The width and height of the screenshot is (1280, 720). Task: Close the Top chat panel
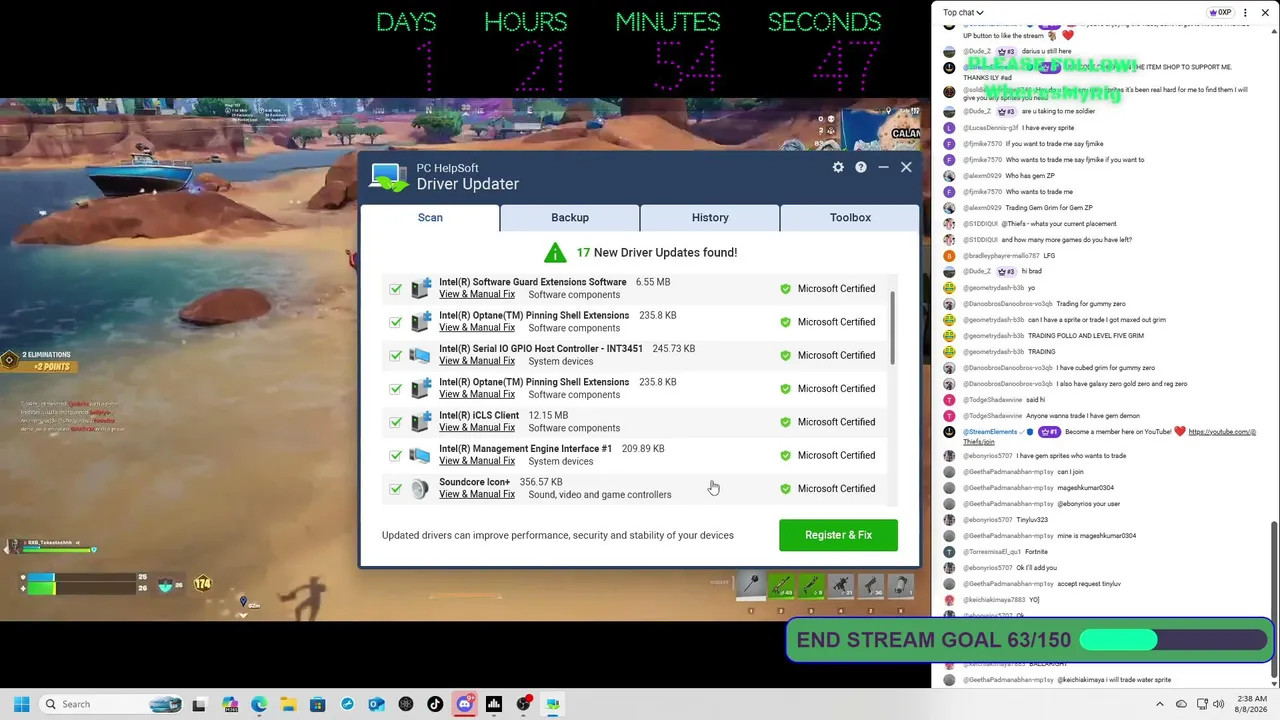point(1265,13)
